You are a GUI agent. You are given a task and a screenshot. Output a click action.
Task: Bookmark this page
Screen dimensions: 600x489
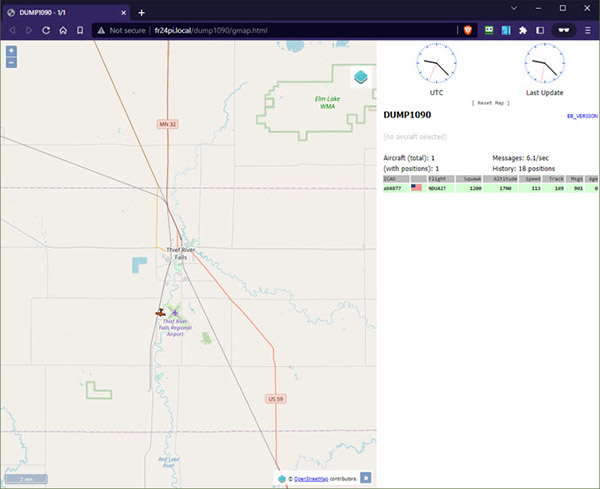coord(81,30)
